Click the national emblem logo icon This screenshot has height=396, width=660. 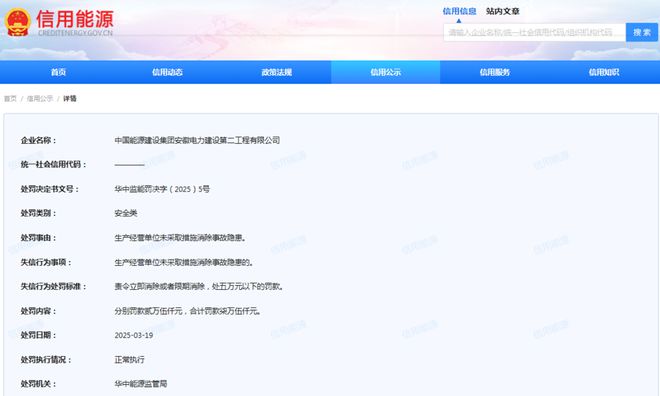pos(18,22)
